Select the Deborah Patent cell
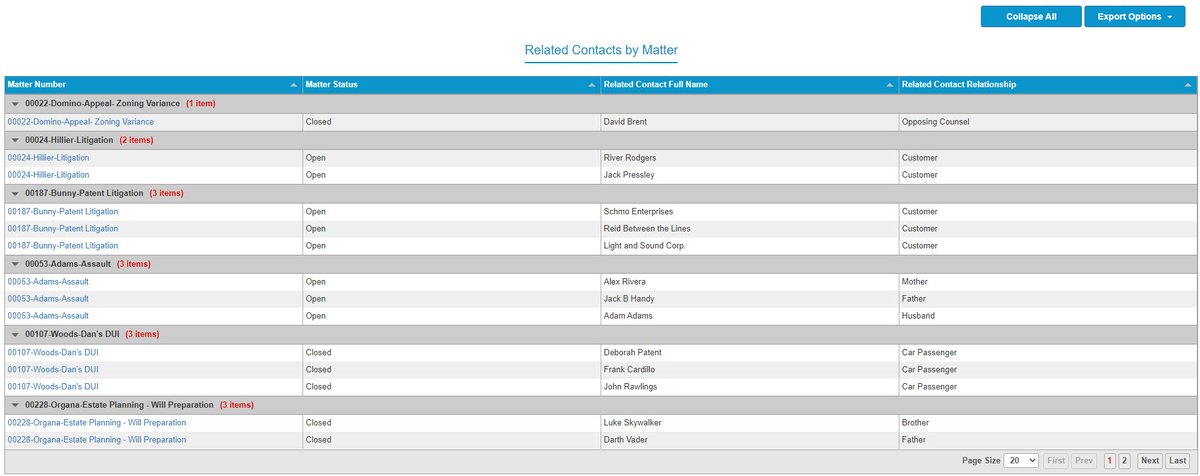This screenshot has height=476, width=1200. coord(749,352)
